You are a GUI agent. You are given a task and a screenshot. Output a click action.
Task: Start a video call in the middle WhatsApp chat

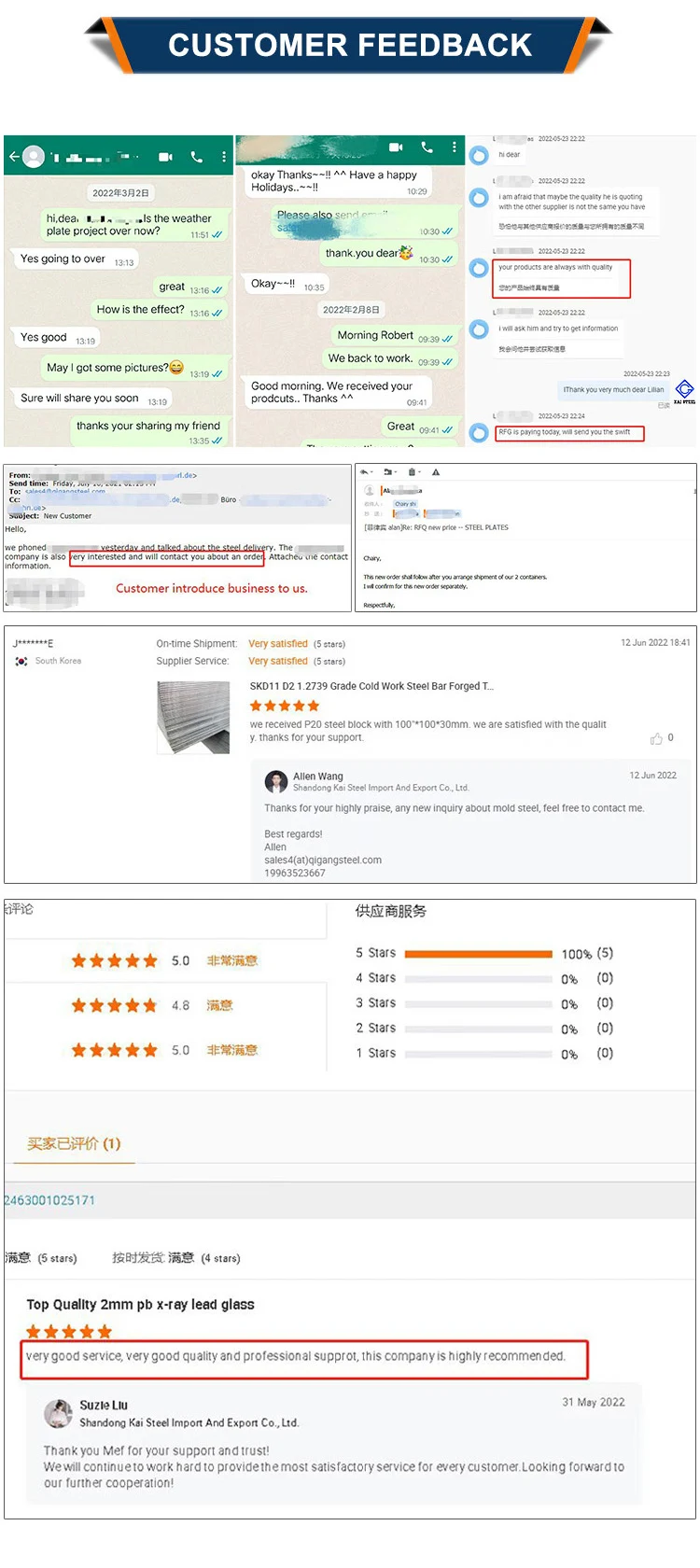tap(396, 147)
